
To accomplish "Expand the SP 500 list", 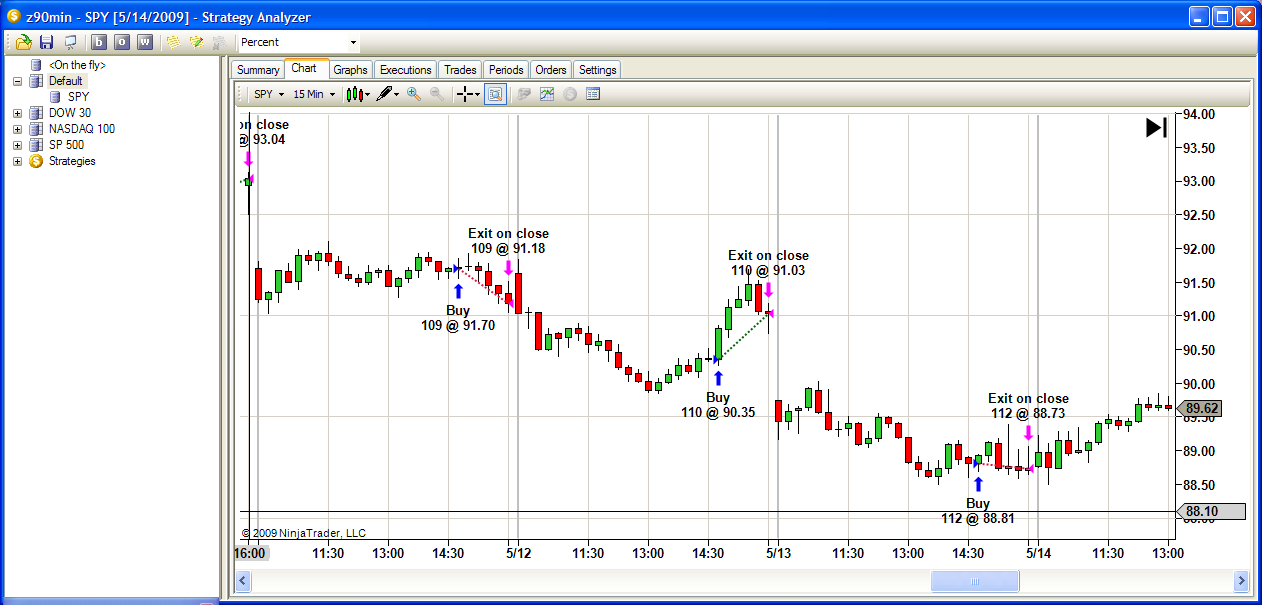I will (17, 145).
